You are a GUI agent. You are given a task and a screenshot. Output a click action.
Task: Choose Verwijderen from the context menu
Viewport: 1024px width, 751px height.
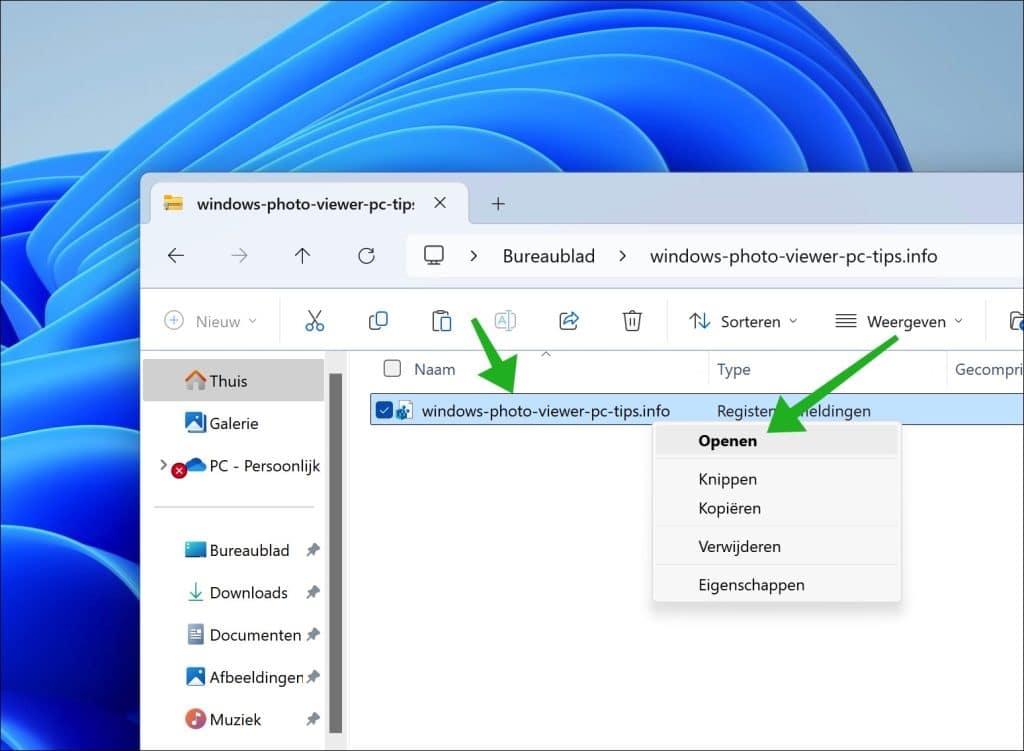(x=776, y=547)
